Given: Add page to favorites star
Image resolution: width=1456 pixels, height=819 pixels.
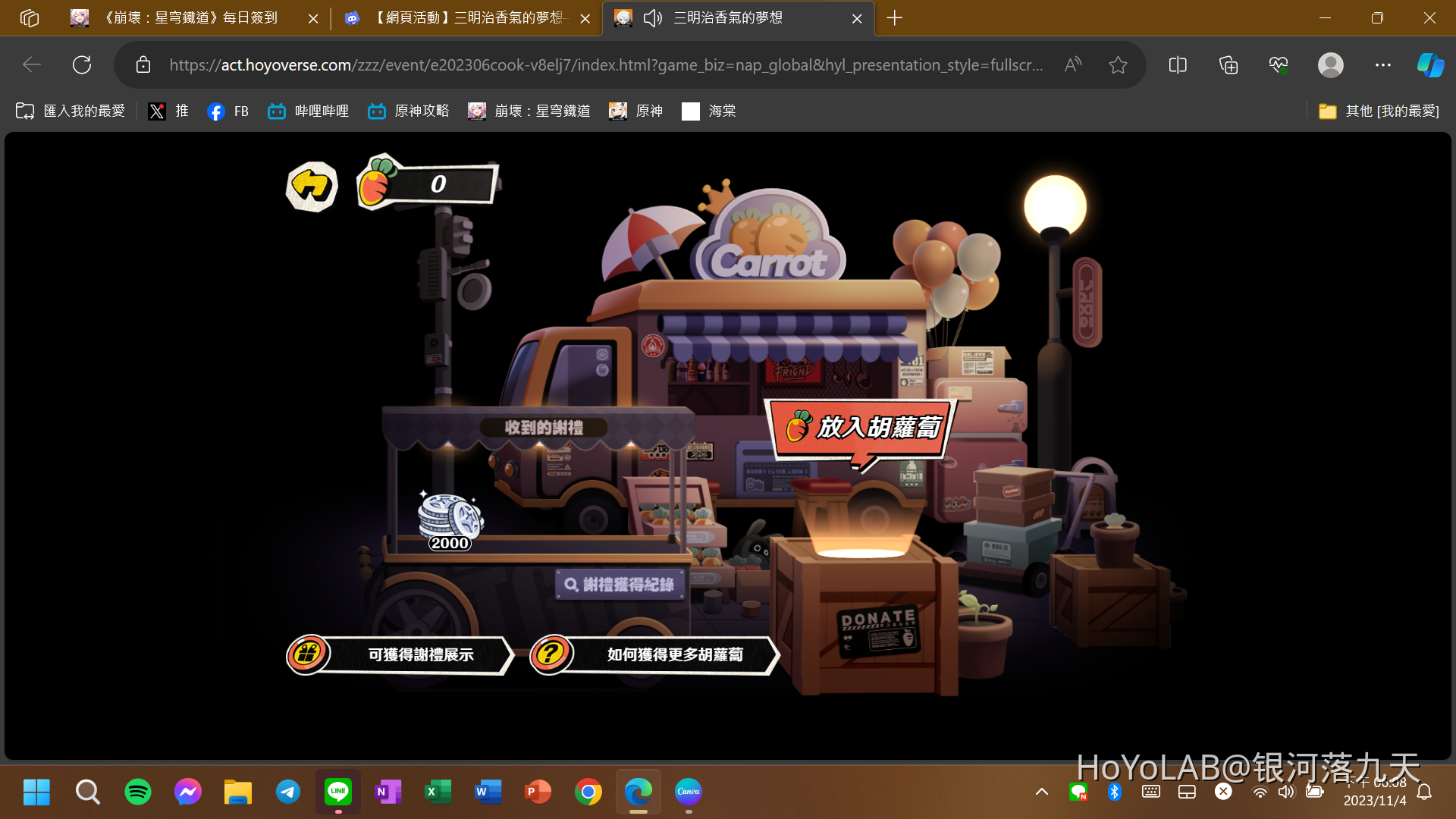Looking at the screenshot, I should [1118, 65].
